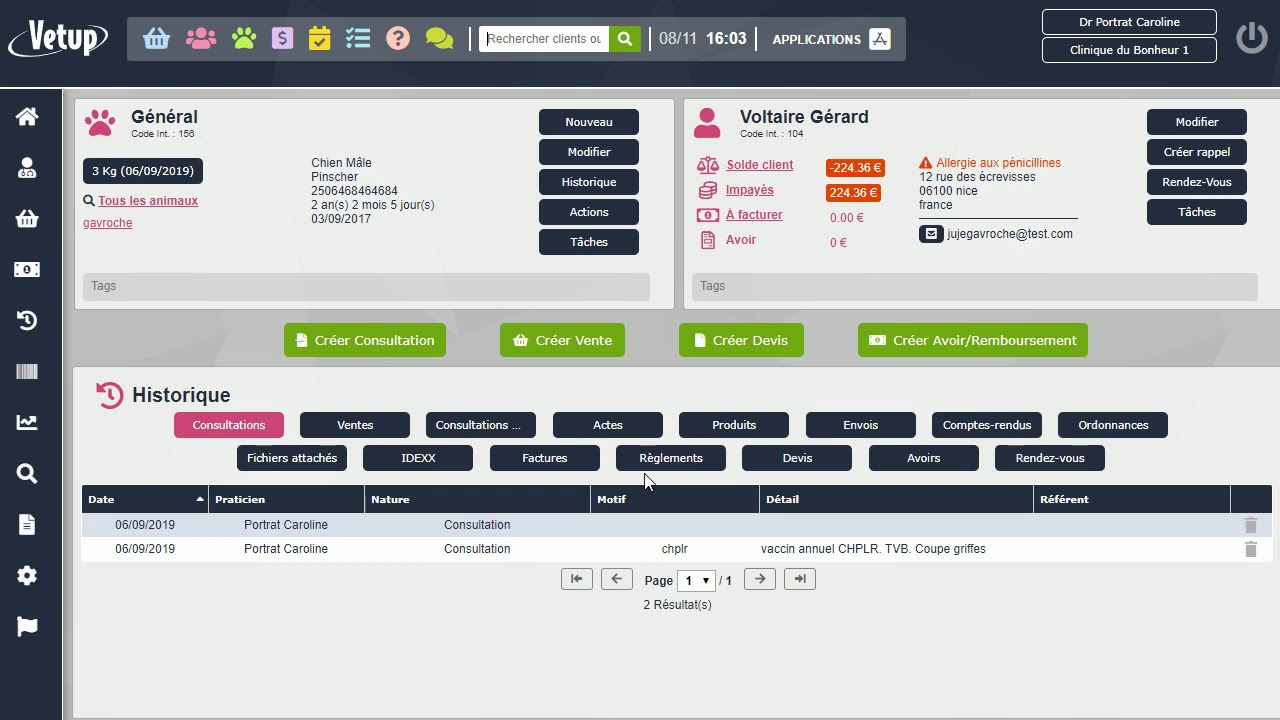Select the Ordonnances tab
The image size is (1280, 720).
tap(1112, 425)
